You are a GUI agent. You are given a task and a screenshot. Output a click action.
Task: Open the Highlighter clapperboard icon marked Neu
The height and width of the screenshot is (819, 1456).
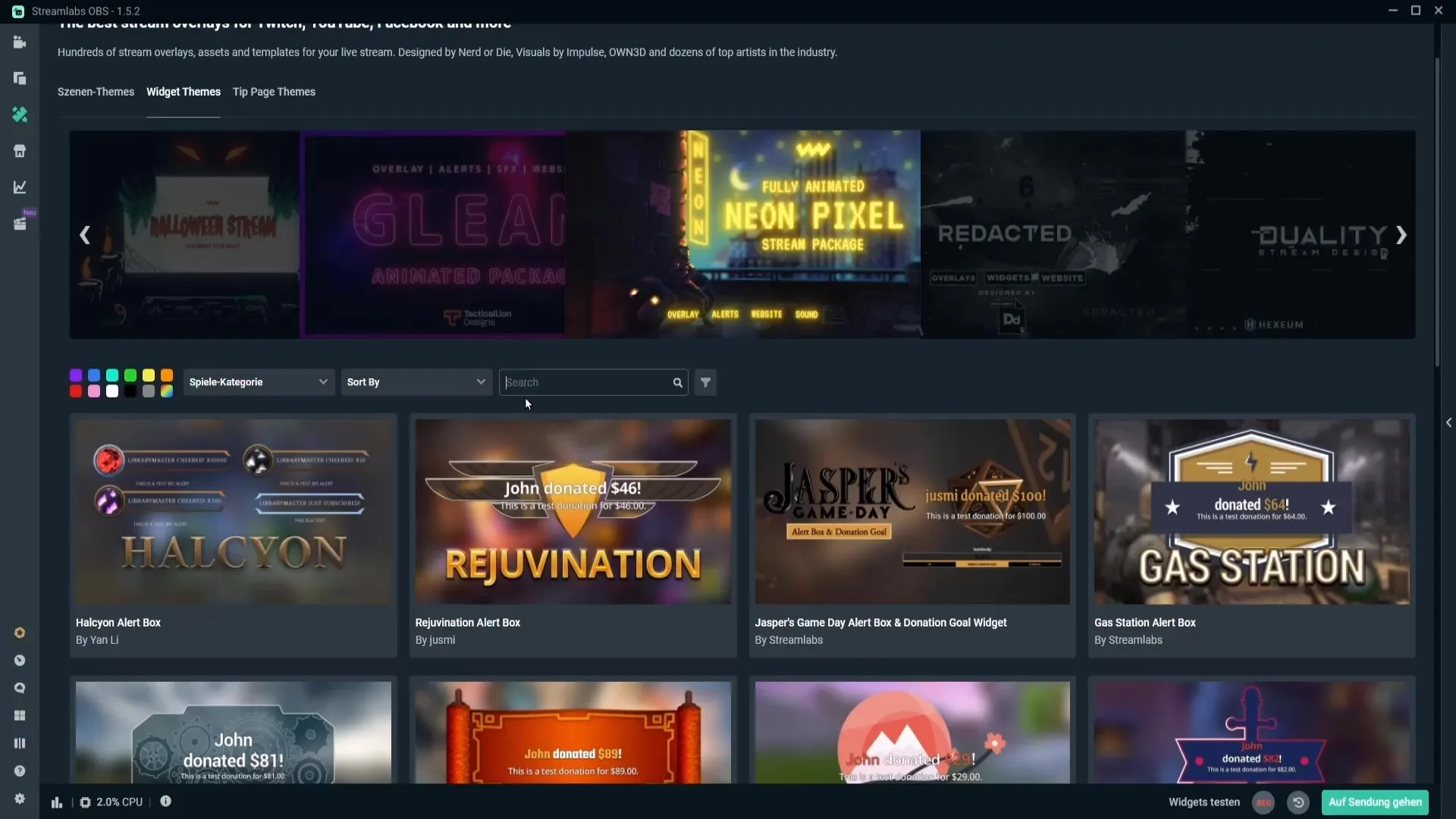click(x=20, y=224)
